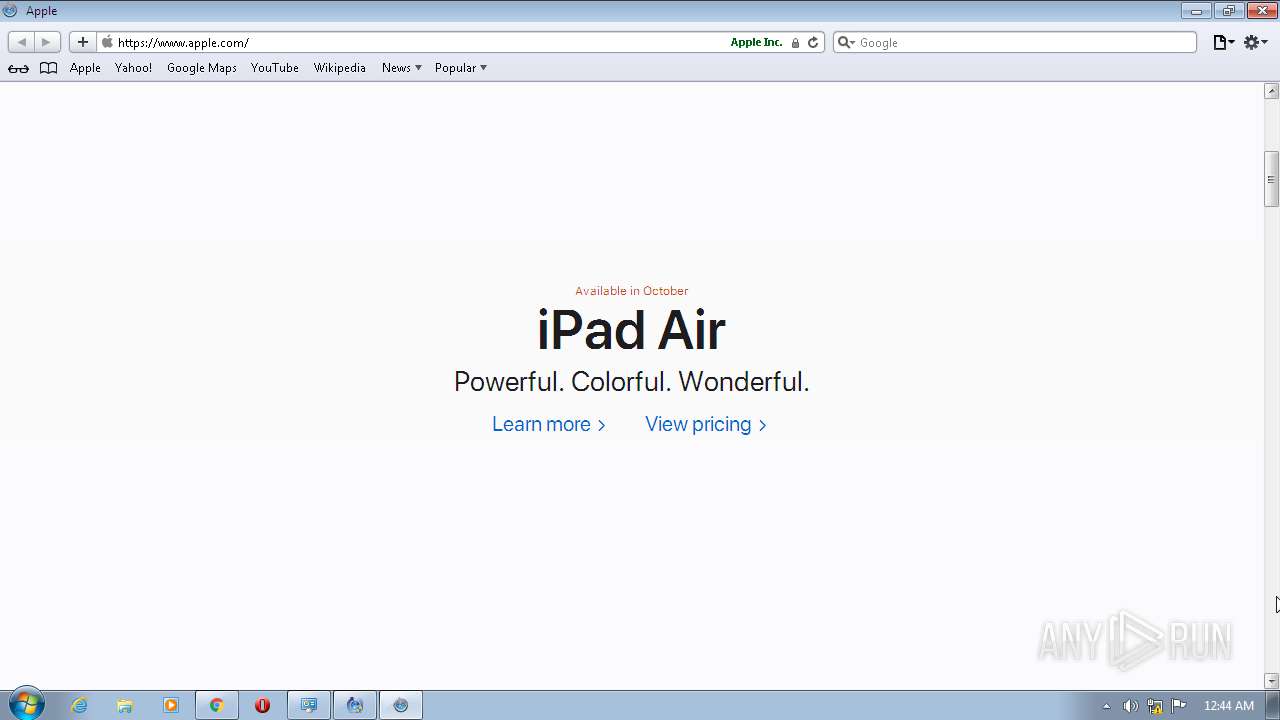1280x720 pixels.
Task: Go back with the left arrow button
Action: [x=21, y=42]
